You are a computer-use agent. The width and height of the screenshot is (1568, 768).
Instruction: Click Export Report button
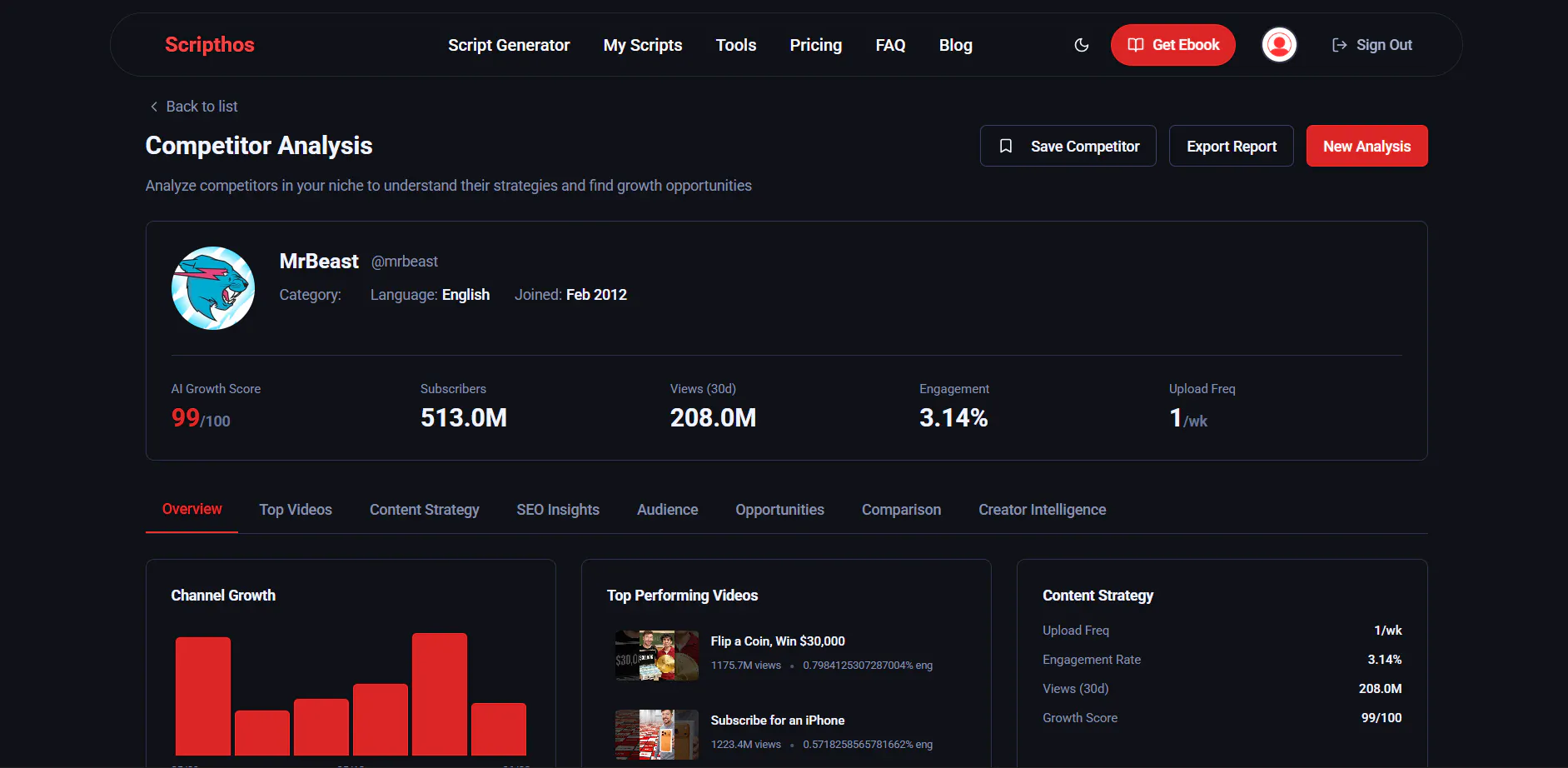tap(1232, 146)
